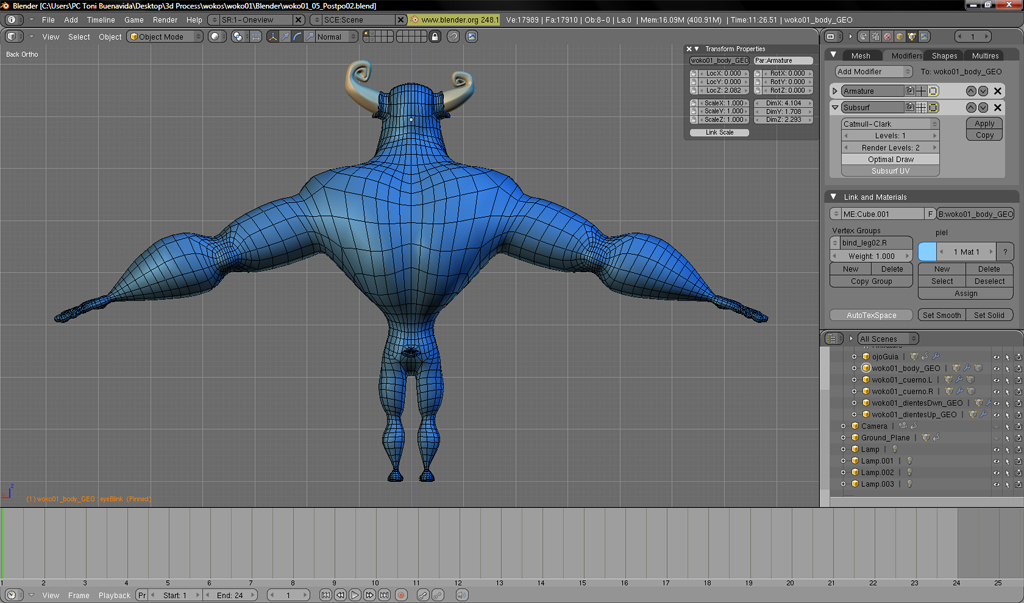This screenshot has height=603, width=1024.
Task: Toggle render visibility for Lamp.003
Action: pyautogui.click(x=1018, y=484)
